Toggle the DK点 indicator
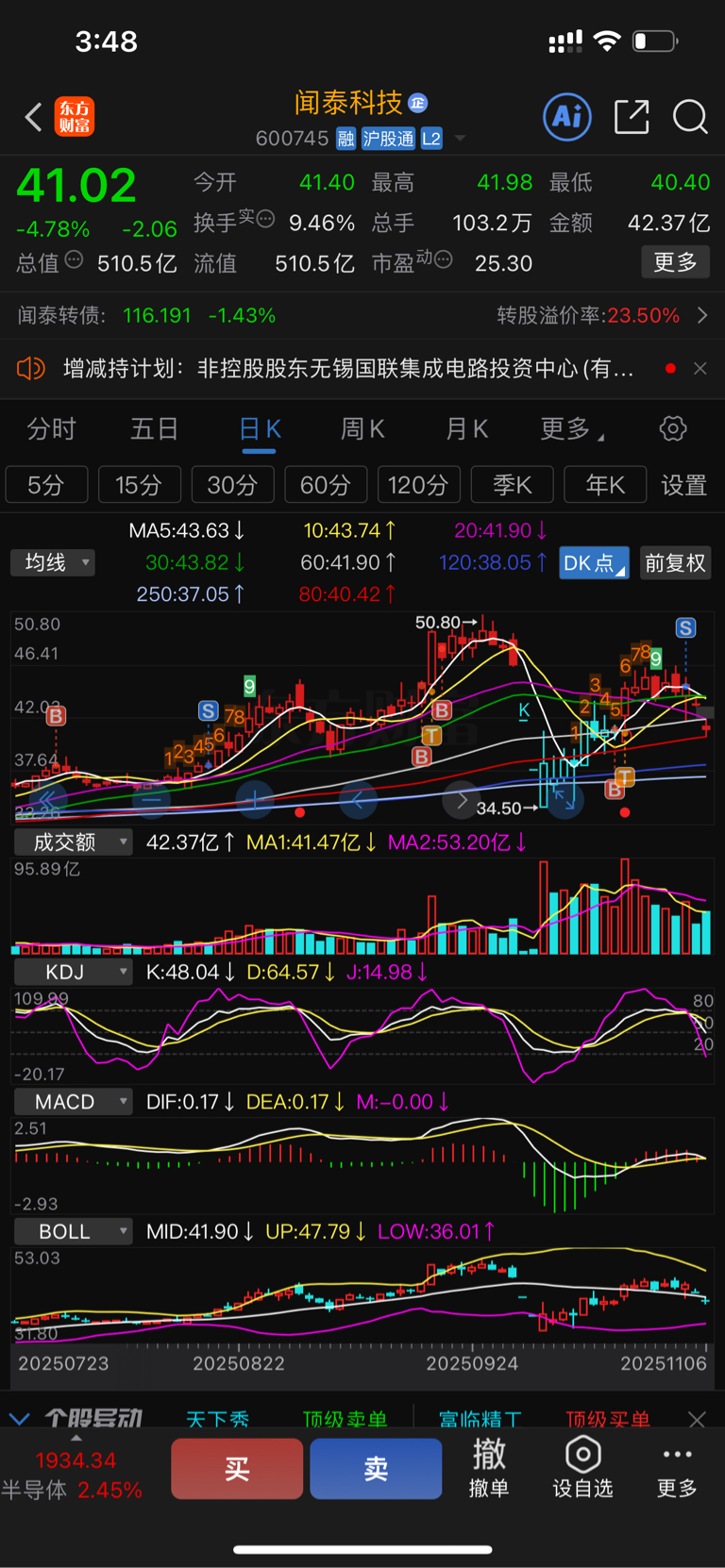This screenshot has height=1568, width=725. 594,563
